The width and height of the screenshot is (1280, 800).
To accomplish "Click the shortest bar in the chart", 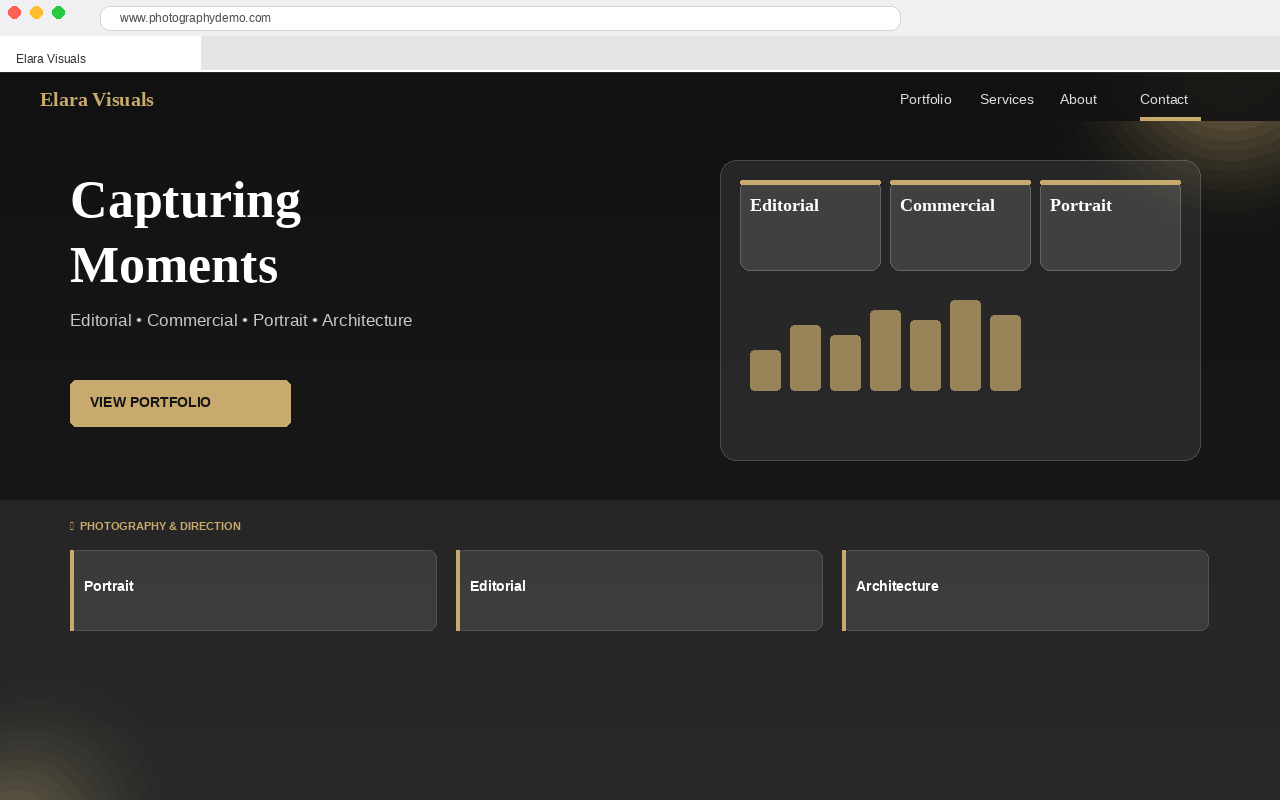I will (765, 370).
